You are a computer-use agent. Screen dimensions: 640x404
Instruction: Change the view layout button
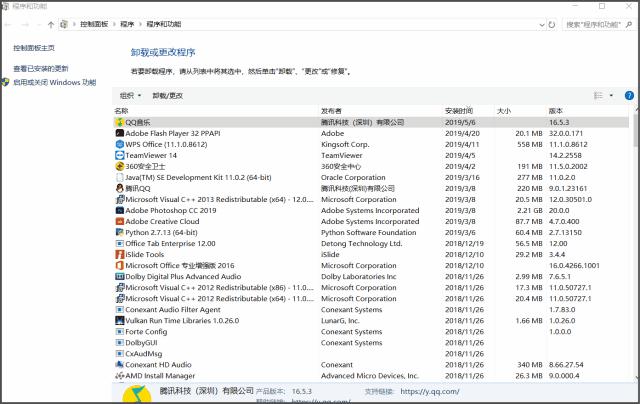pos(598,95)
